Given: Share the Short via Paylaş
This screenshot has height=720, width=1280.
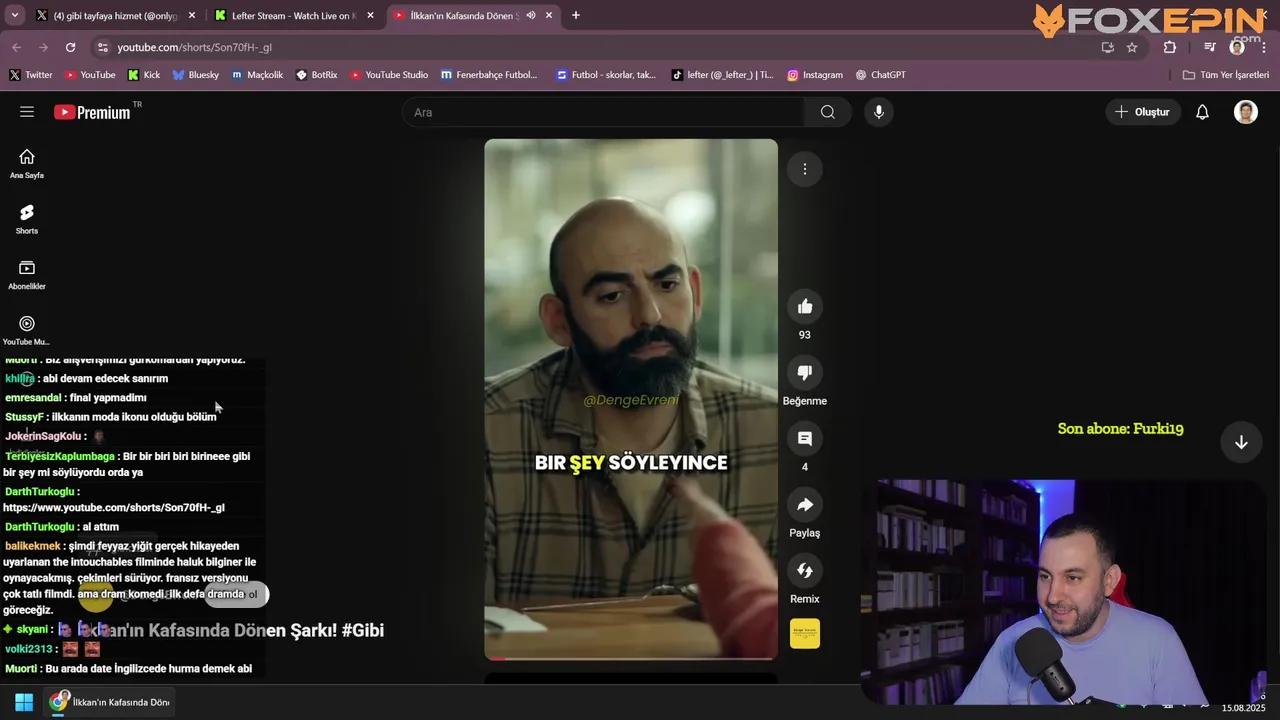Looking at the screenshot, I should (x=805, y=504).
